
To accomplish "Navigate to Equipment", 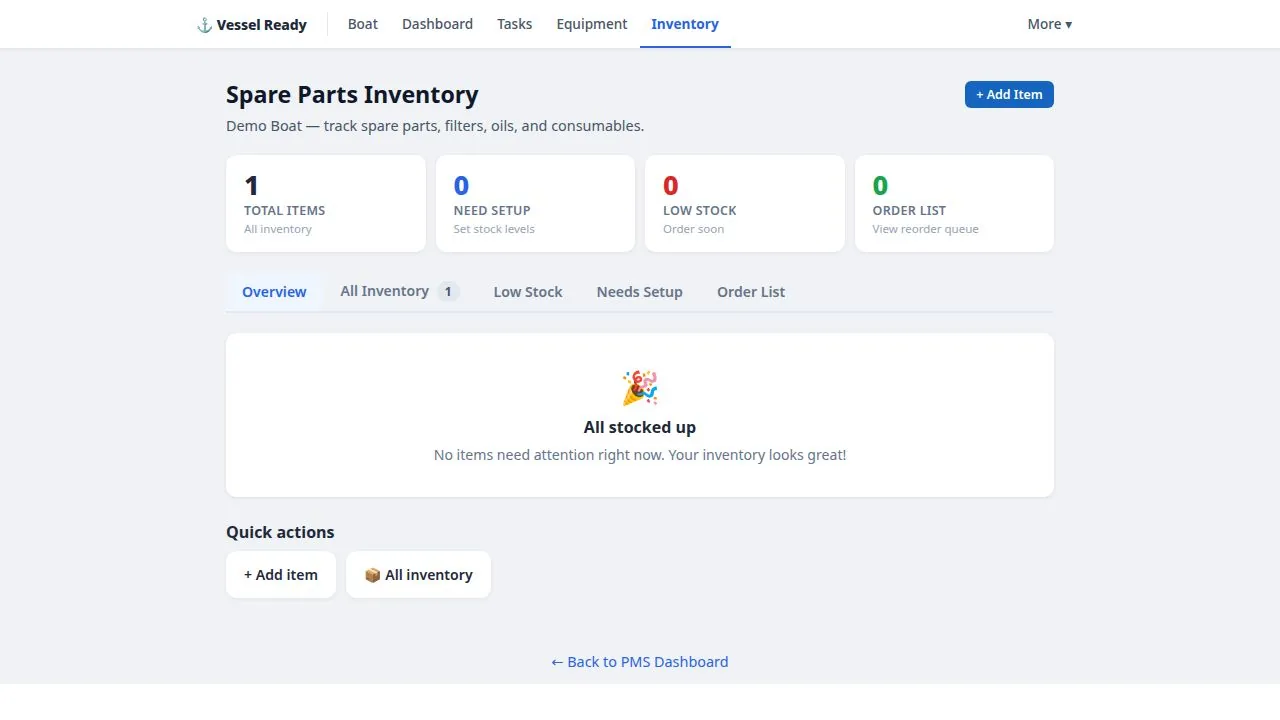I will [592, 24].
